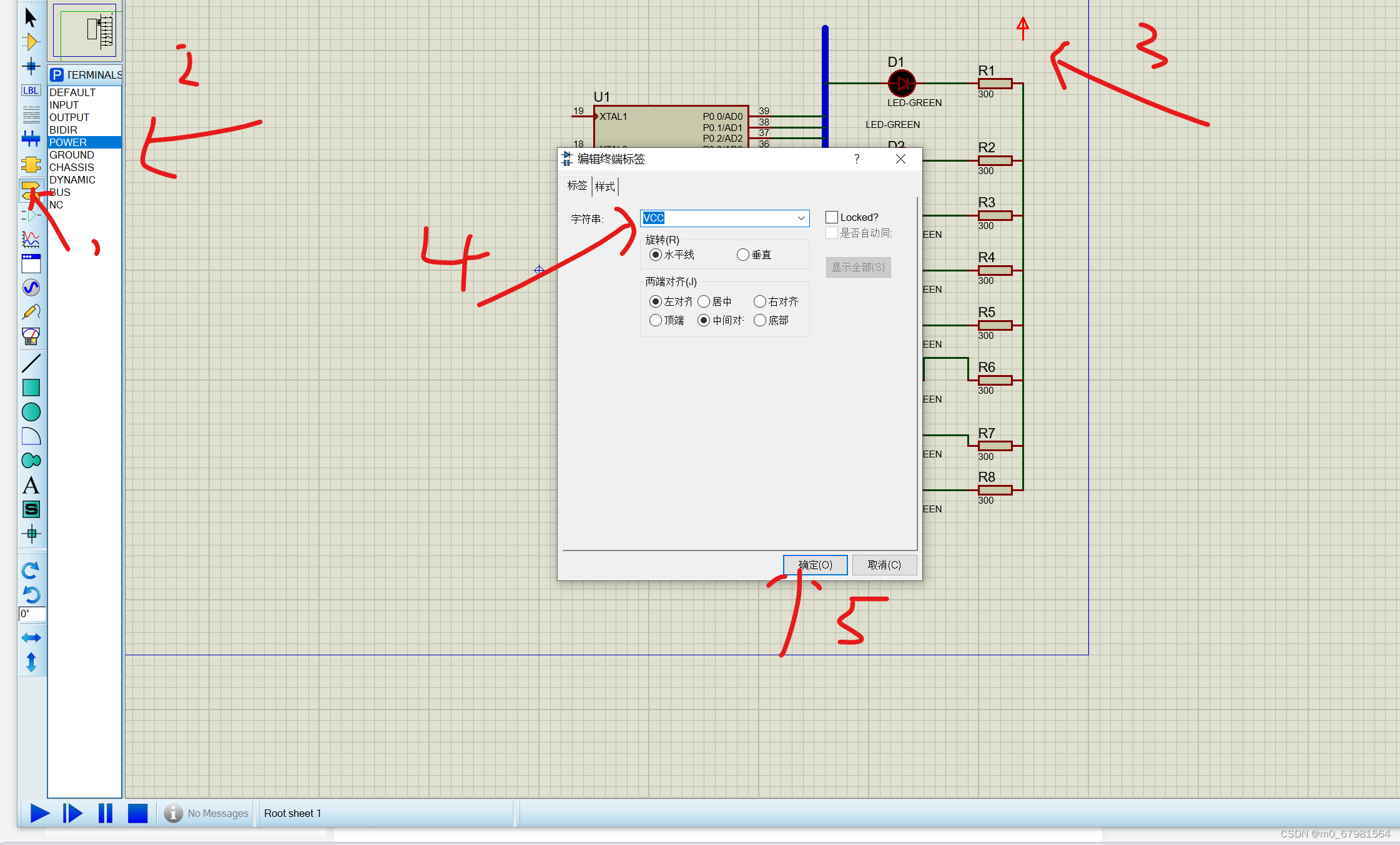Expand the 字符串 VCC dropdown arrow
This screenshot has width=1400, height=845.
tap(801, 218)
